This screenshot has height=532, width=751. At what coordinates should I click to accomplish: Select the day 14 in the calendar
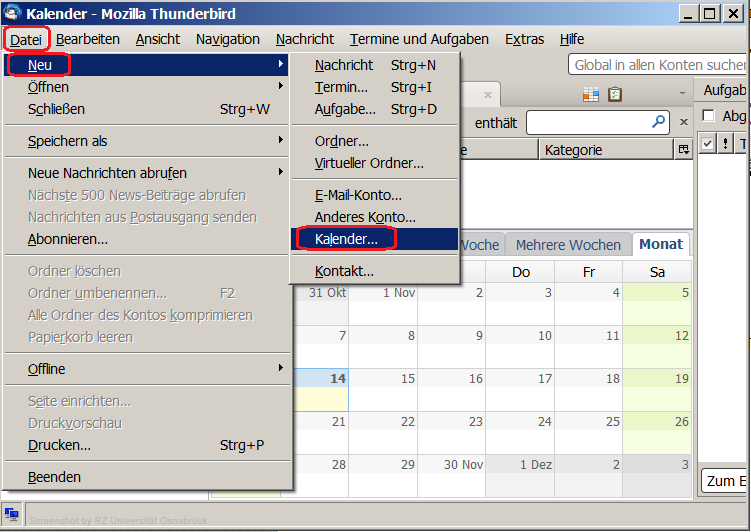click(321, 390)
